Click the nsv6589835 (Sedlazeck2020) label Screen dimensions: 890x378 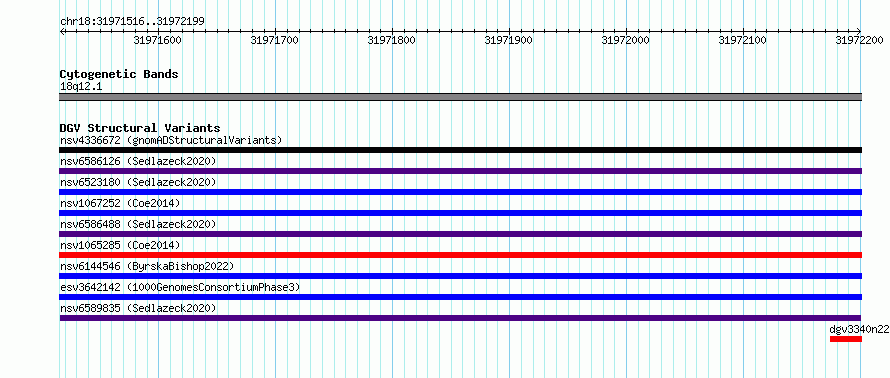pyautogui.click(x=138, y=308)
